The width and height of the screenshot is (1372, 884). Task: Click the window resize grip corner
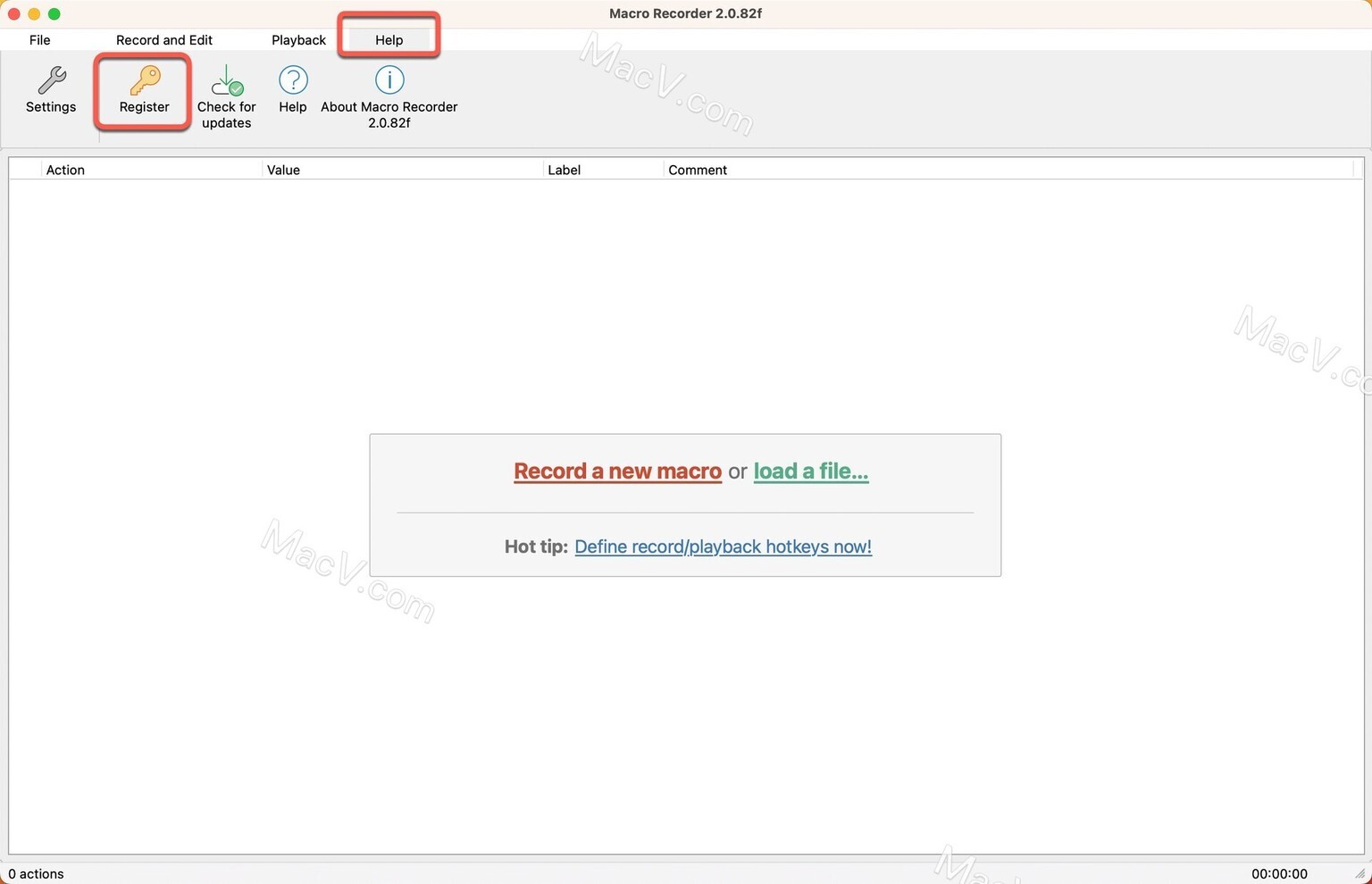pos(1360,874)
